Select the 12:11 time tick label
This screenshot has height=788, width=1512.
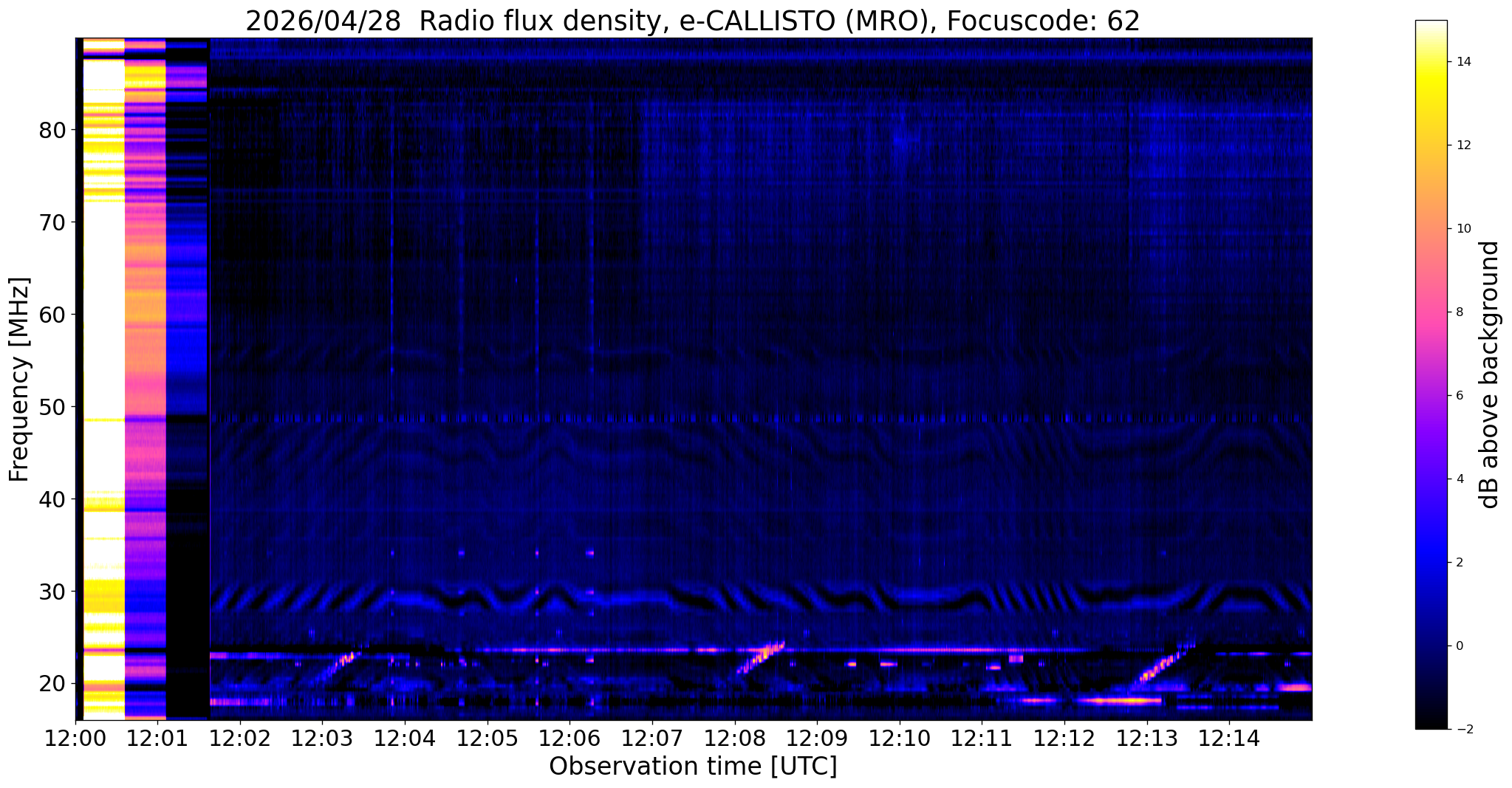(982, 738)
